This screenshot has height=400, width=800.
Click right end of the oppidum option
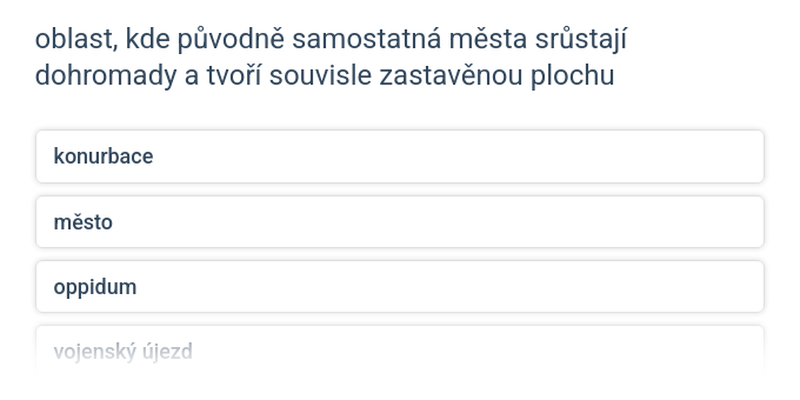click(x=735, y=287)
